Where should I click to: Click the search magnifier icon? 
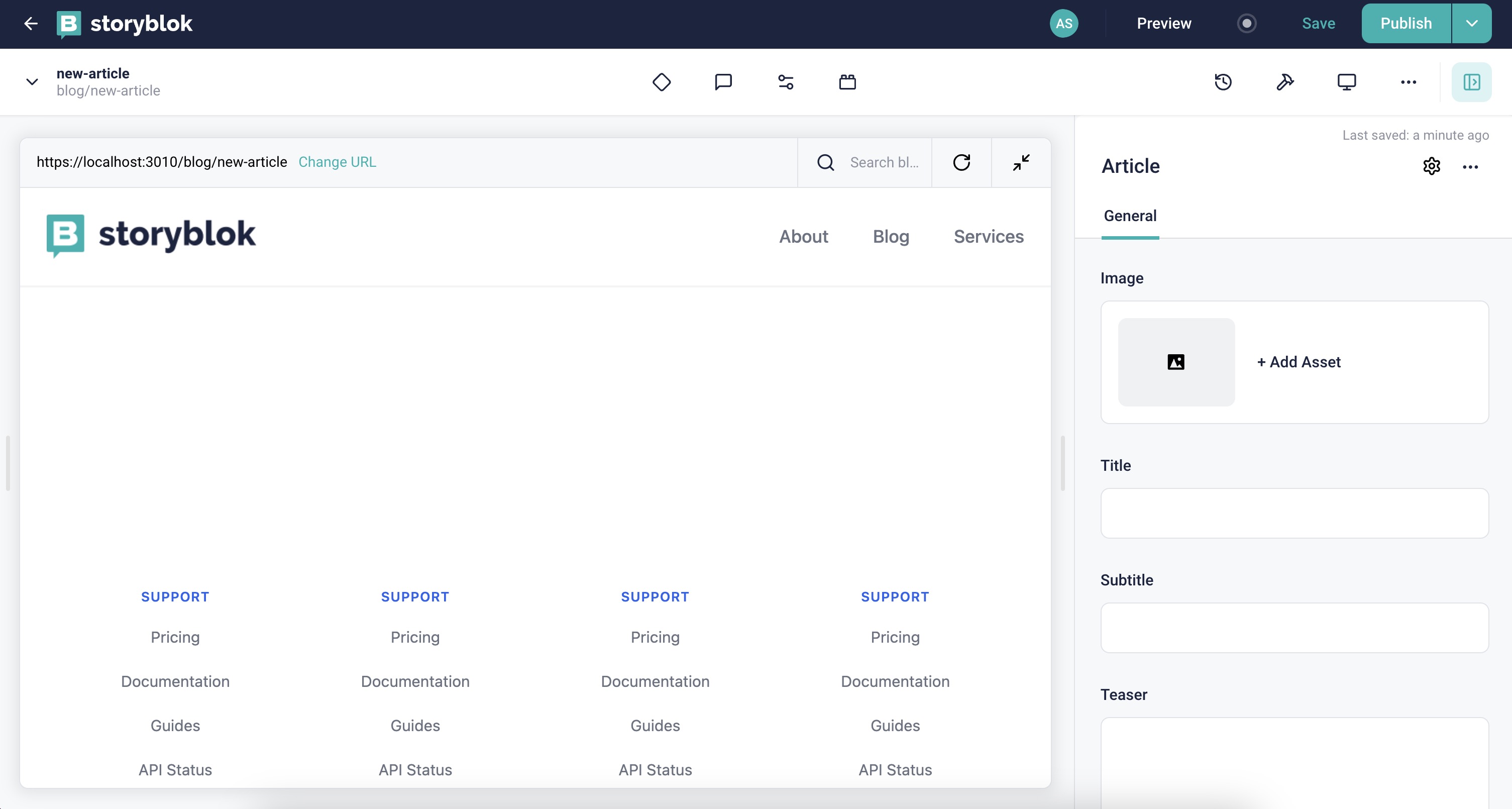pos(825,163)
